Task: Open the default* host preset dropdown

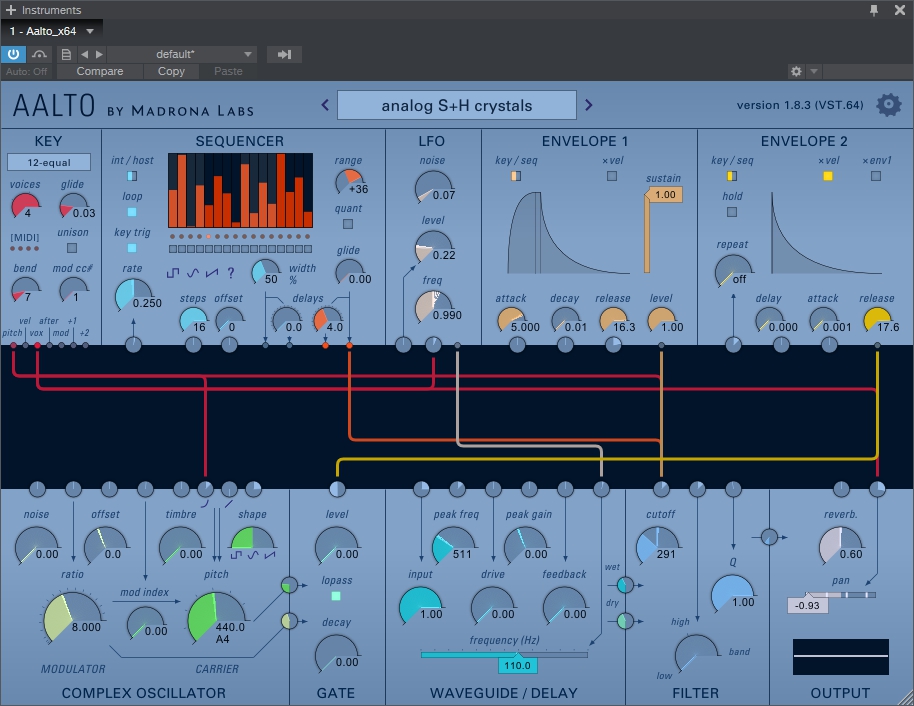Action: point(182,54)
